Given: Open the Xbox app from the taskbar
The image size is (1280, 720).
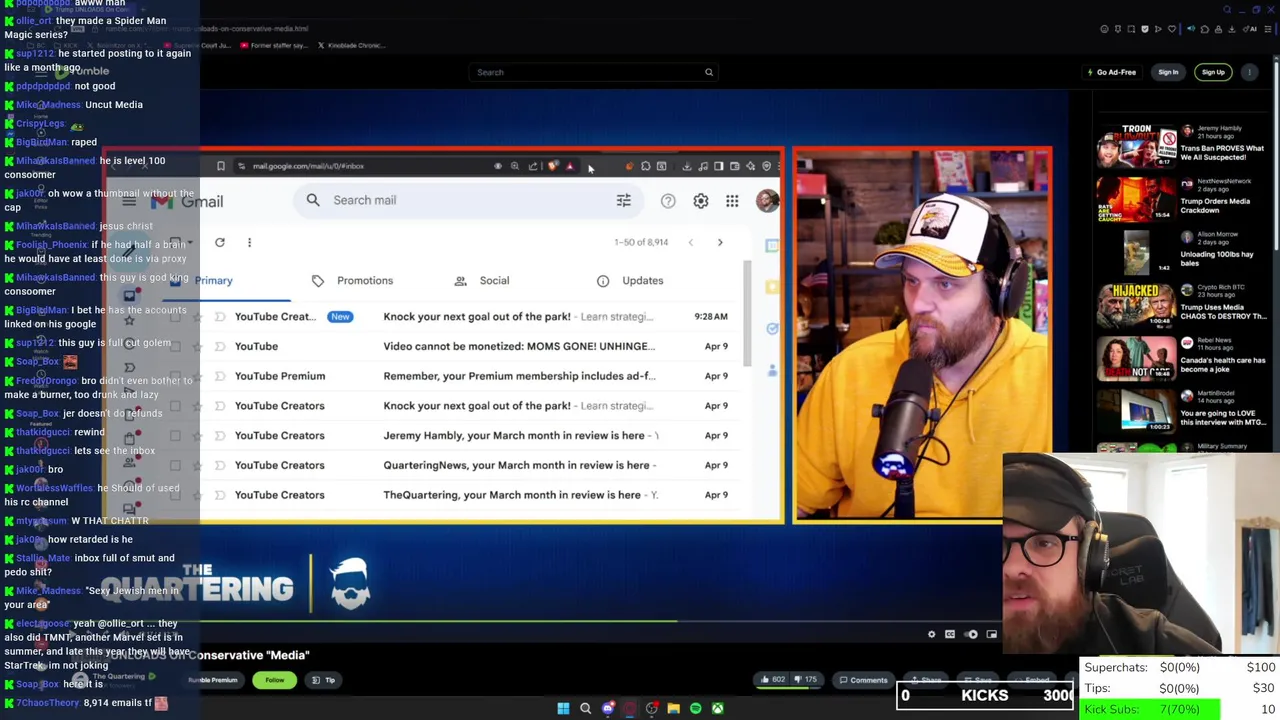Looking at the screenshot, I should click(717, 708).
